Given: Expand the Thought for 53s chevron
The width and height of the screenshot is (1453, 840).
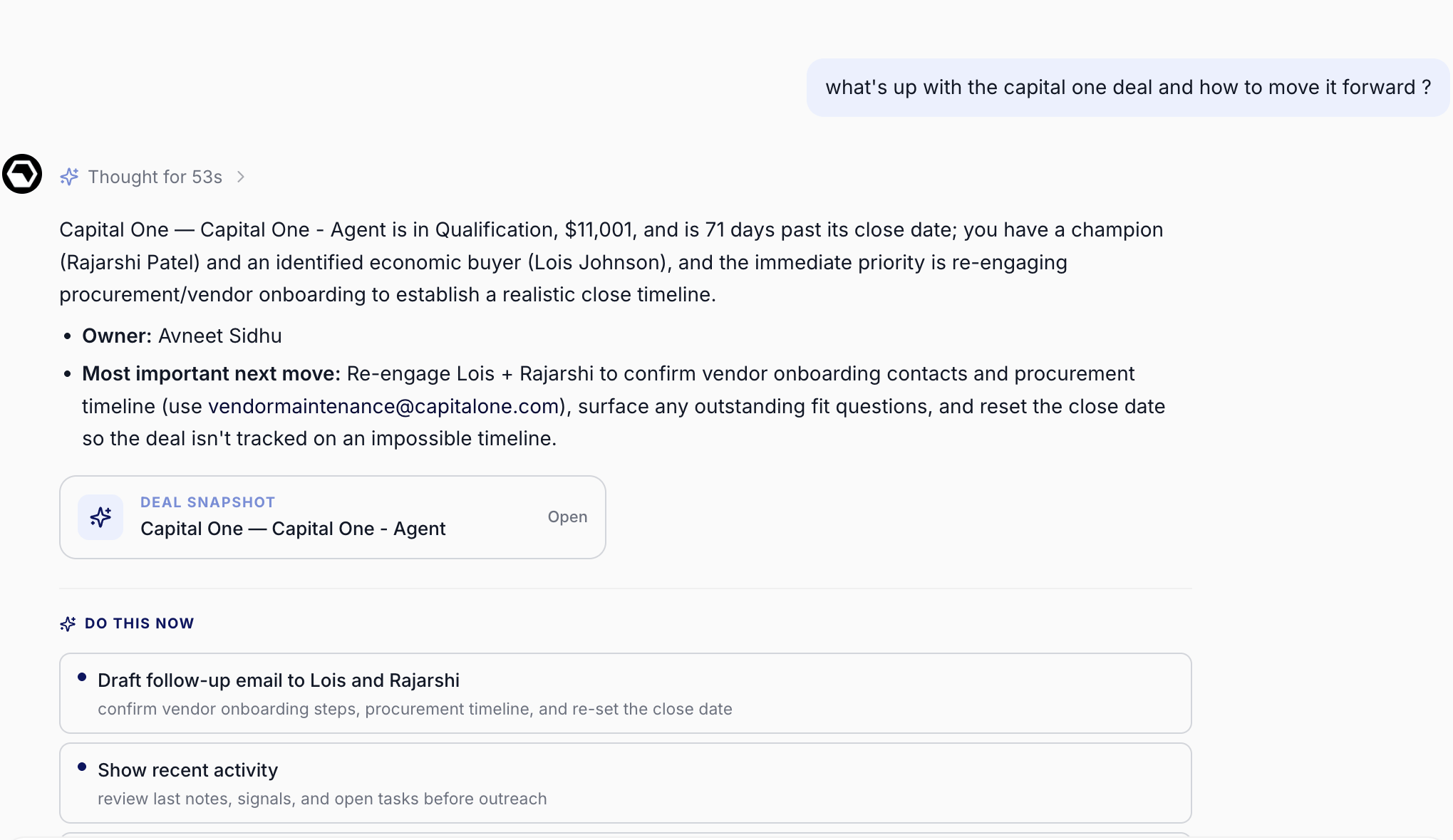Looking at the screenshot, I should tap(241, 177).
